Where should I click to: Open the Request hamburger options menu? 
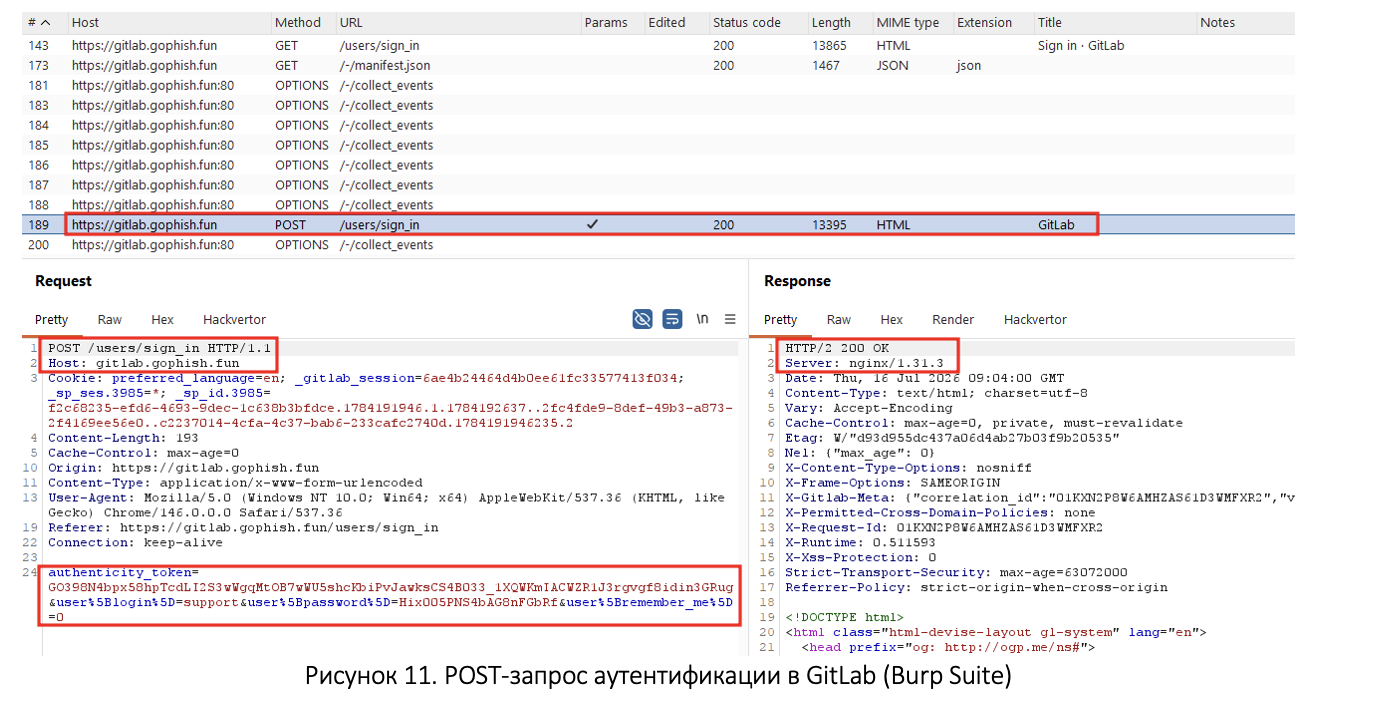coord(730,319)
